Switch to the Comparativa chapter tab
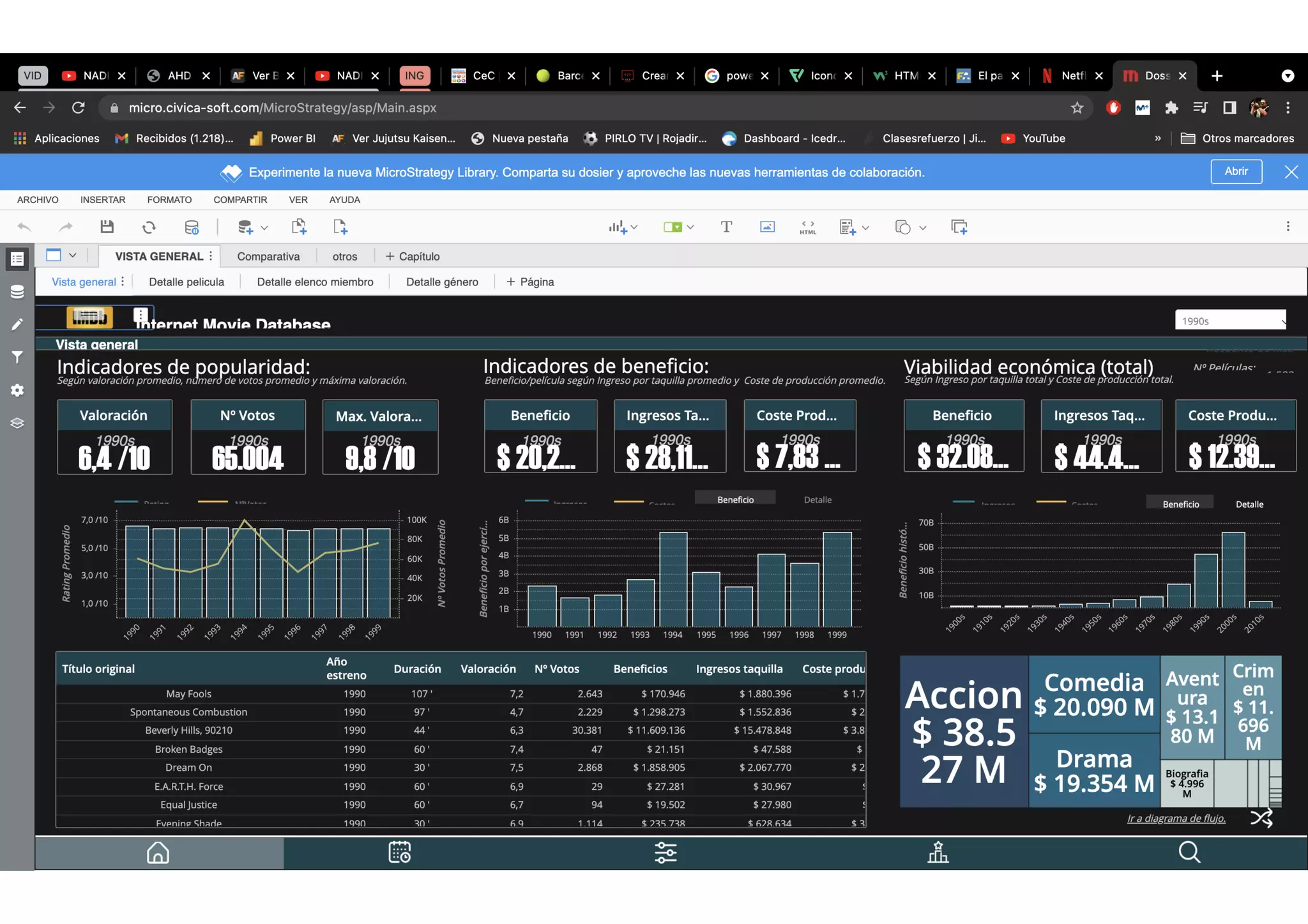 pos(268,256)
